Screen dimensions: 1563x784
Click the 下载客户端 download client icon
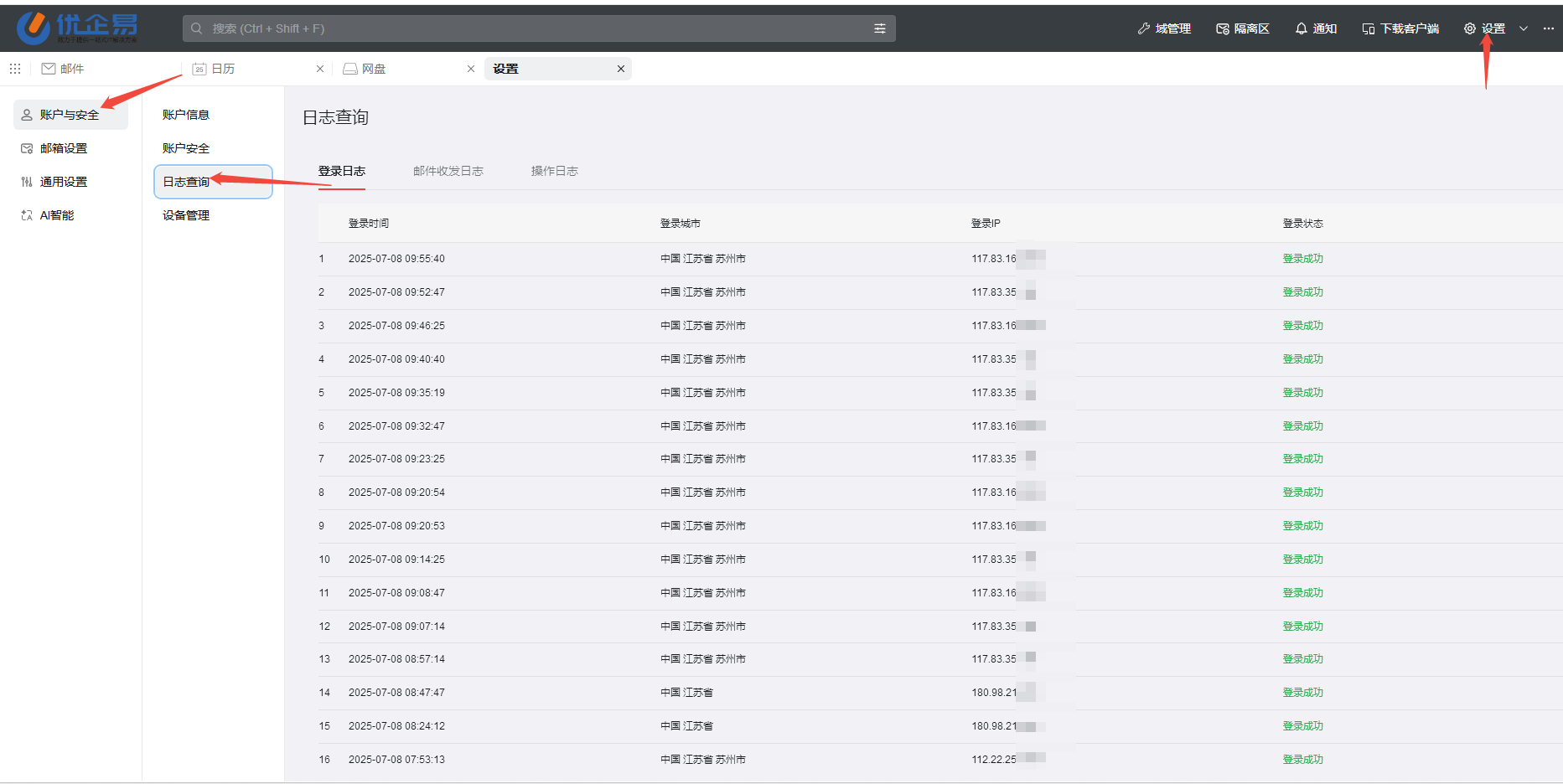point(1369,28)
